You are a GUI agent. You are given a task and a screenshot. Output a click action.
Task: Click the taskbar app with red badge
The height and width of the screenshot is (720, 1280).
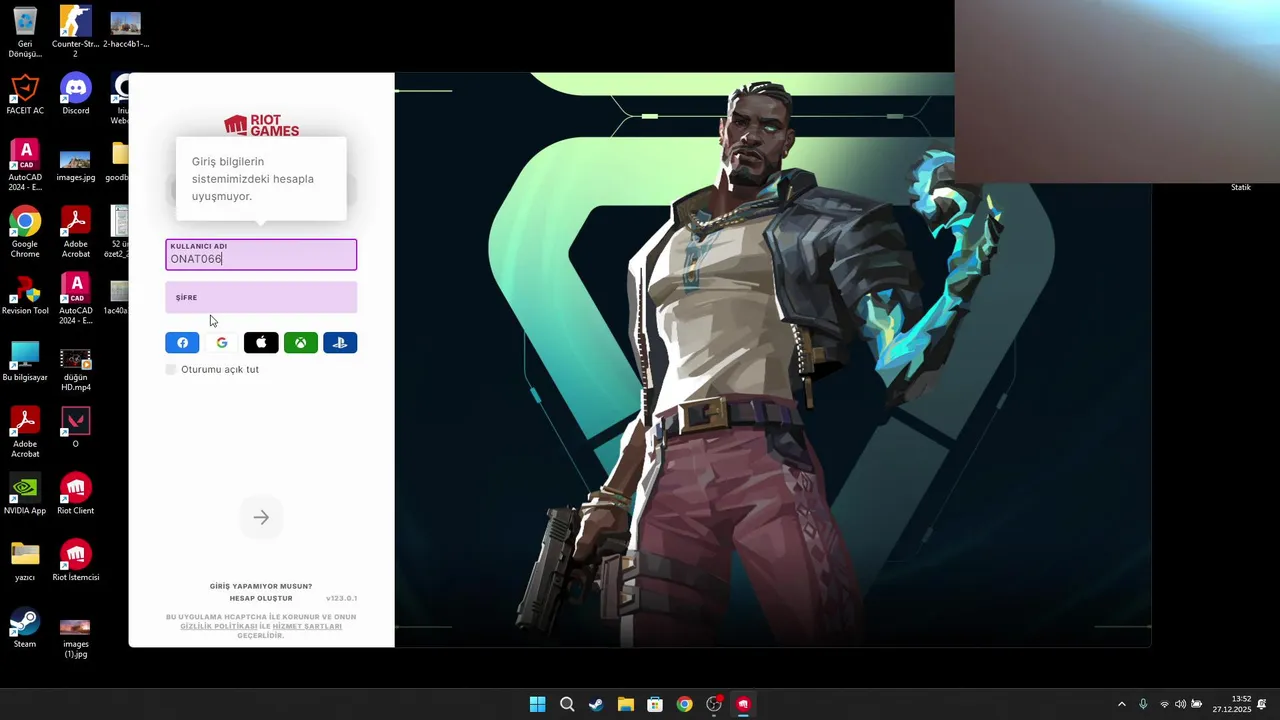(714, 704)
